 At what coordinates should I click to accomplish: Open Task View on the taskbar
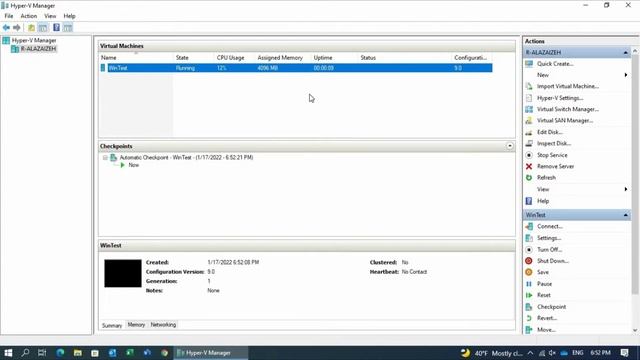coord(42,353)
